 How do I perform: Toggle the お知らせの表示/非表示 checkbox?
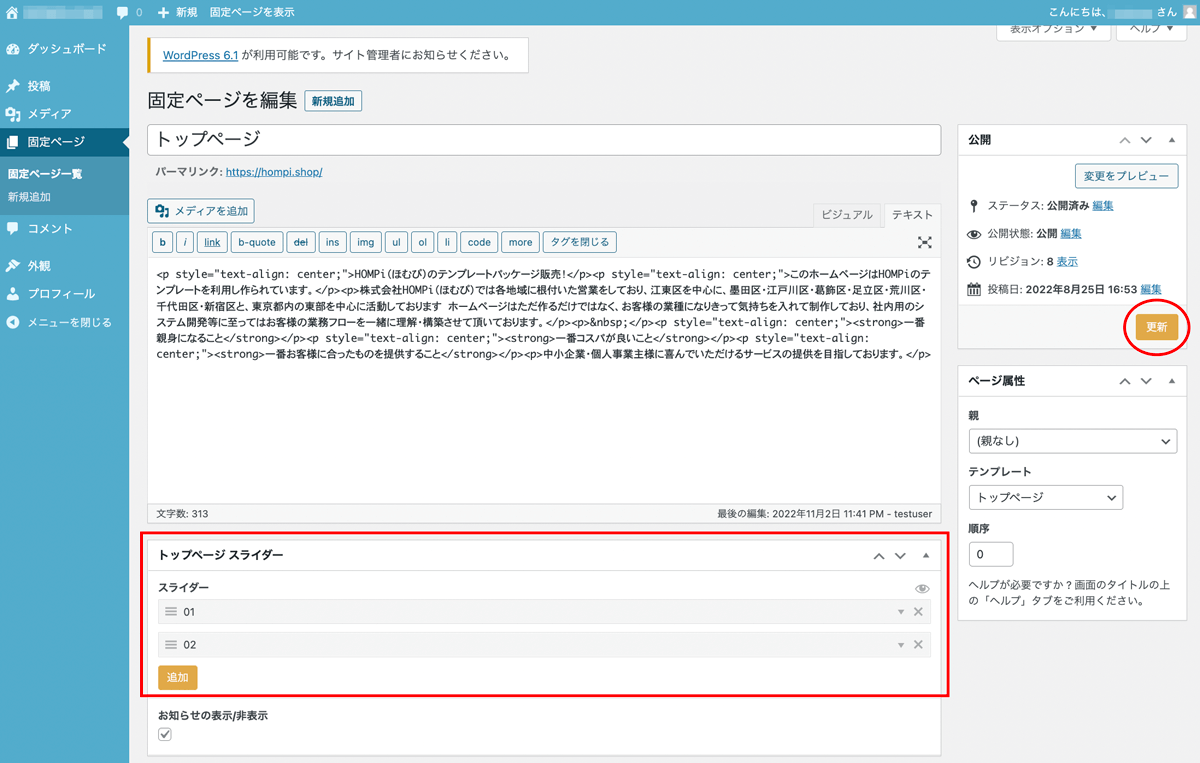coord(165,735)
